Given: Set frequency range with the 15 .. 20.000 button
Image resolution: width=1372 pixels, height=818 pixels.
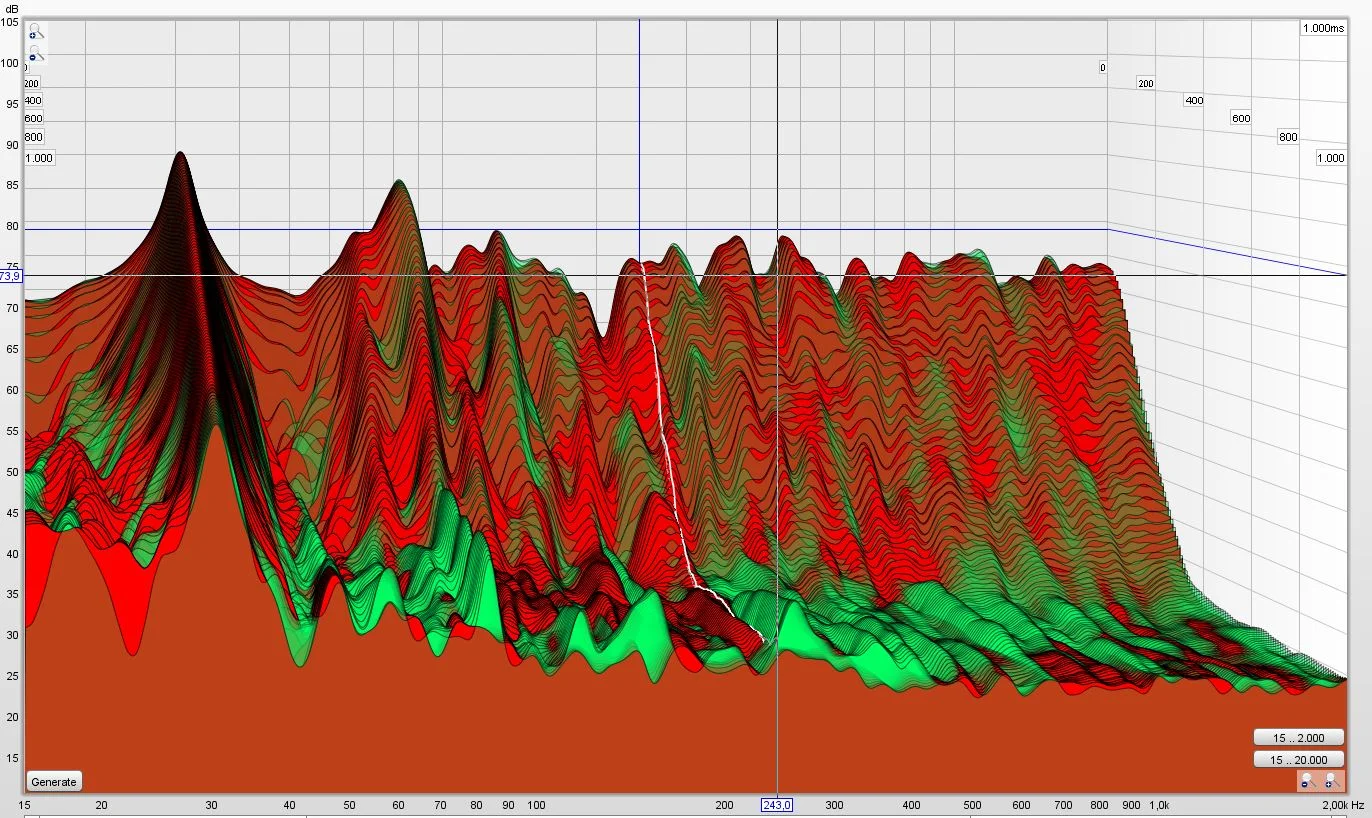Looking at the screenshot, I should (1298, 760).
